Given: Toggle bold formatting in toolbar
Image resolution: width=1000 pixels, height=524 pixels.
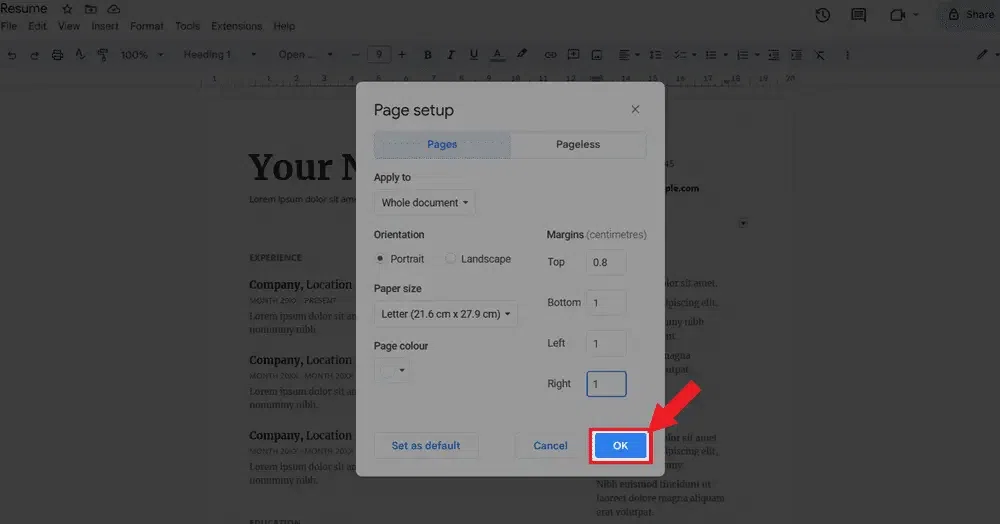Looking at the screenshot, I should 427,55.
